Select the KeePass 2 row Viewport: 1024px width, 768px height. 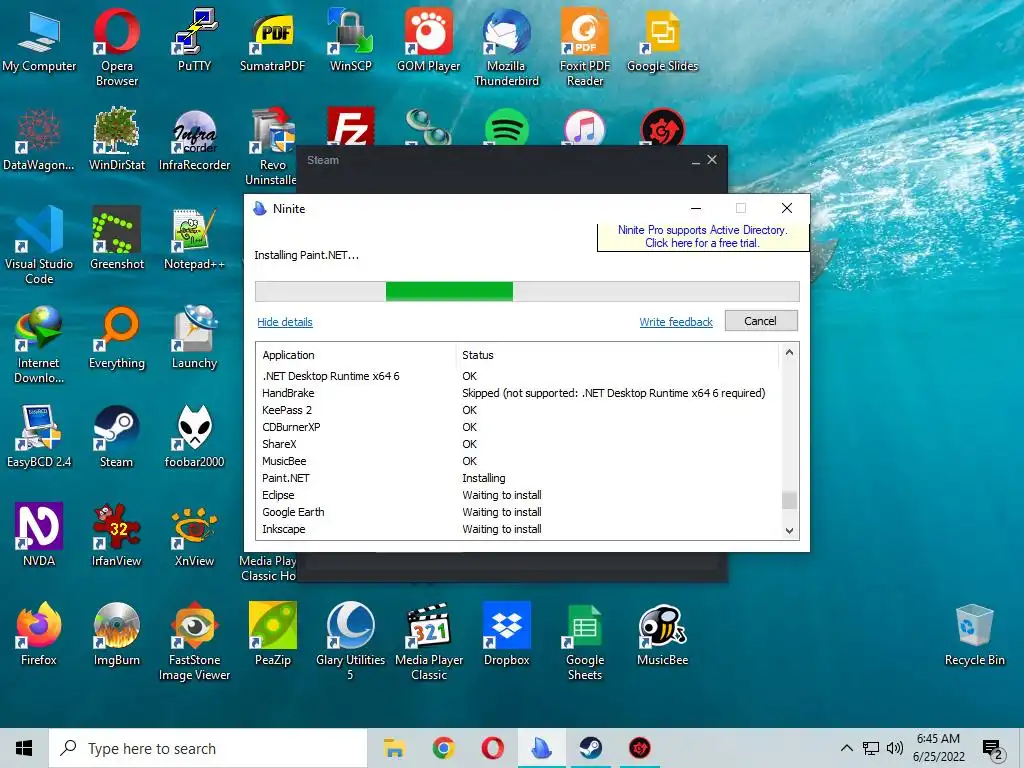tap(519, 410)
